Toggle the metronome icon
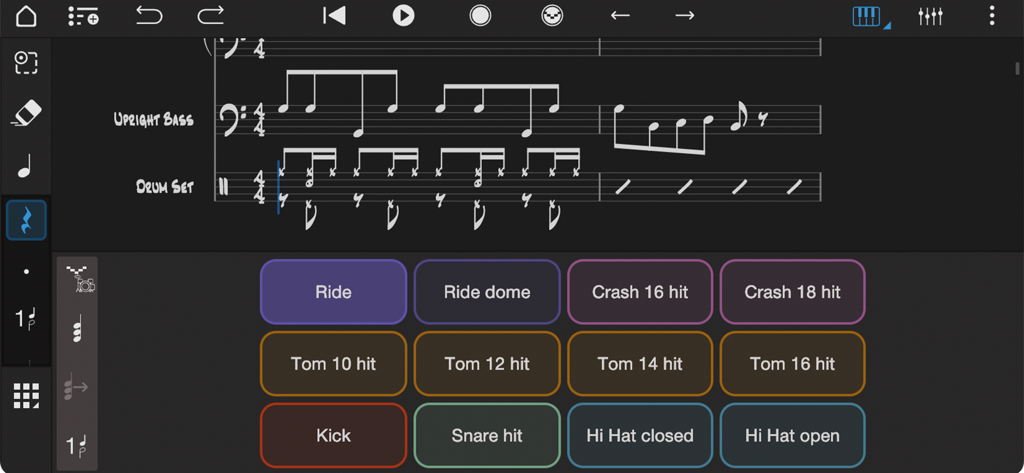 coord(552,16)
